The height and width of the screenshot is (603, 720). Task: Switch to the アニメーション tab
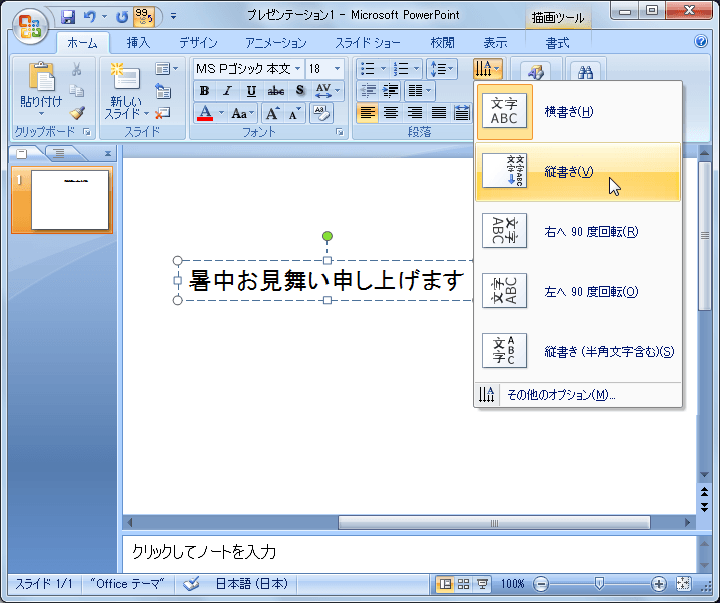276,43
